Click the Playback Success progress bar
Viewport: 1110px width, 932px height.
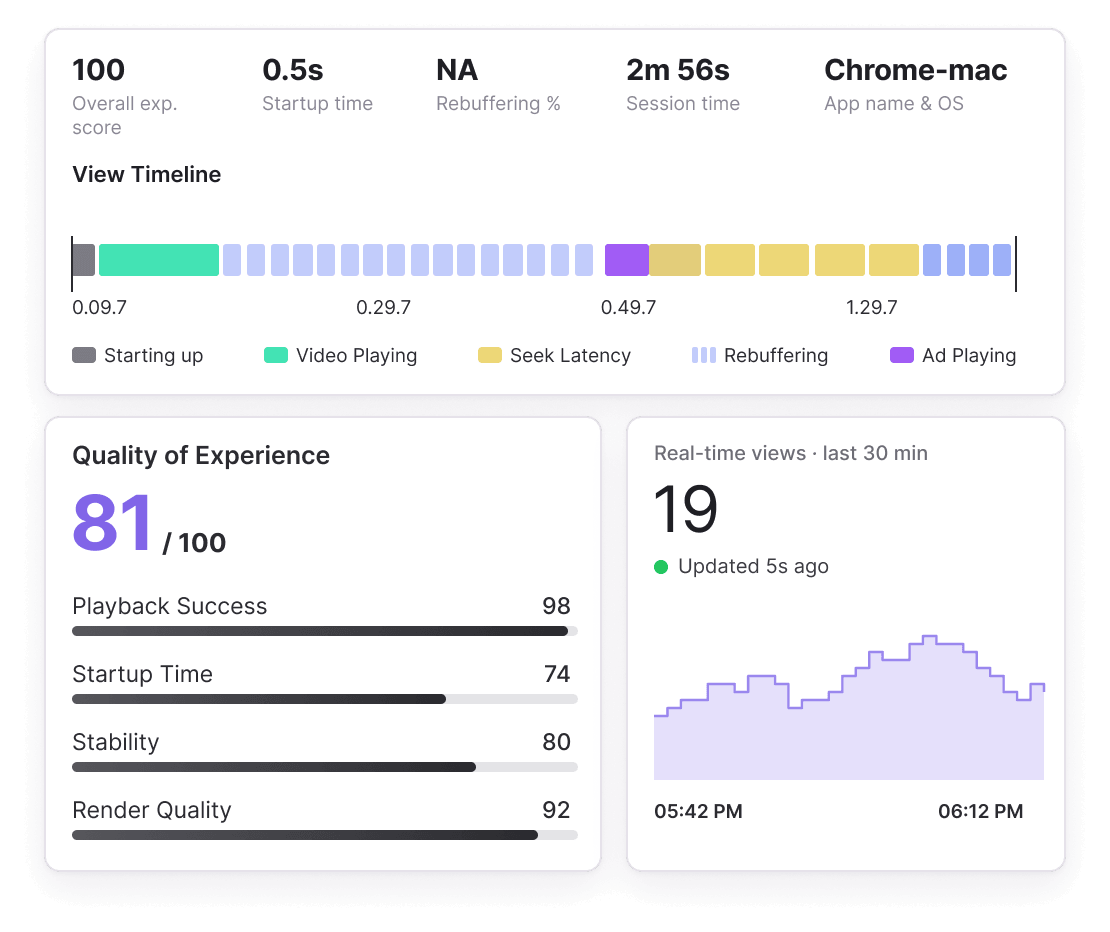pyautogui.click(x=325, y=631)
